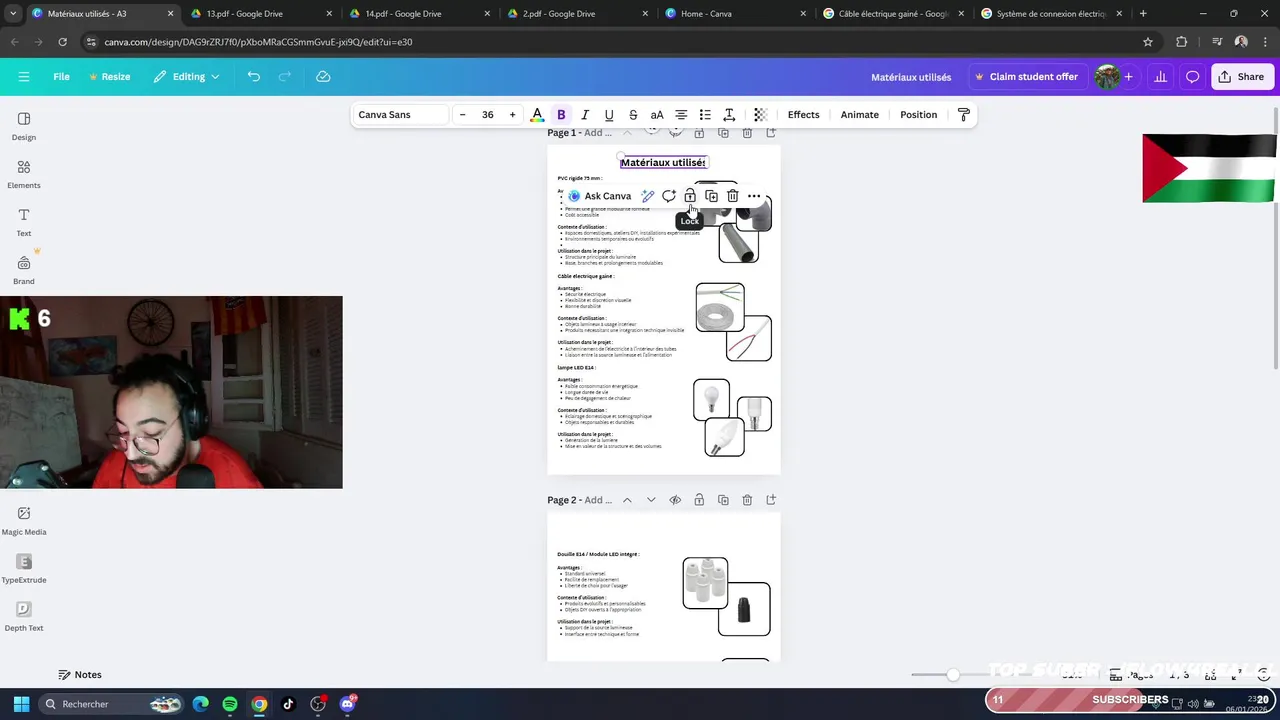Open the Notes panel
Viewport: 1280px width, 720px height.
pyautogui.click(x=80, y=675)
